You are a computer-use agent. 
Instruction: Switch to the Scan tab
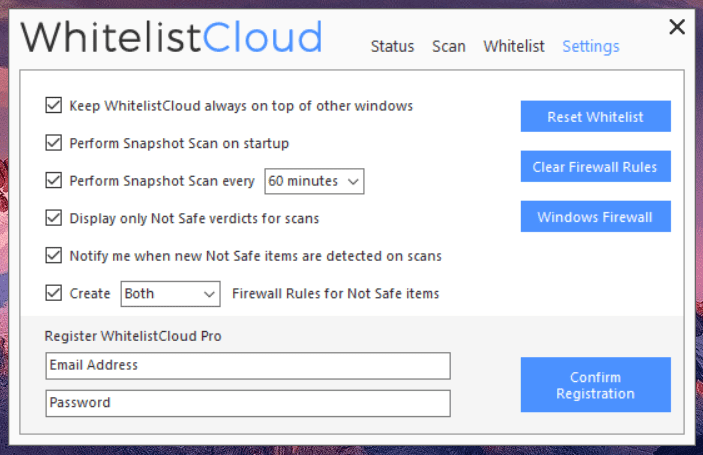pos(449,46)
